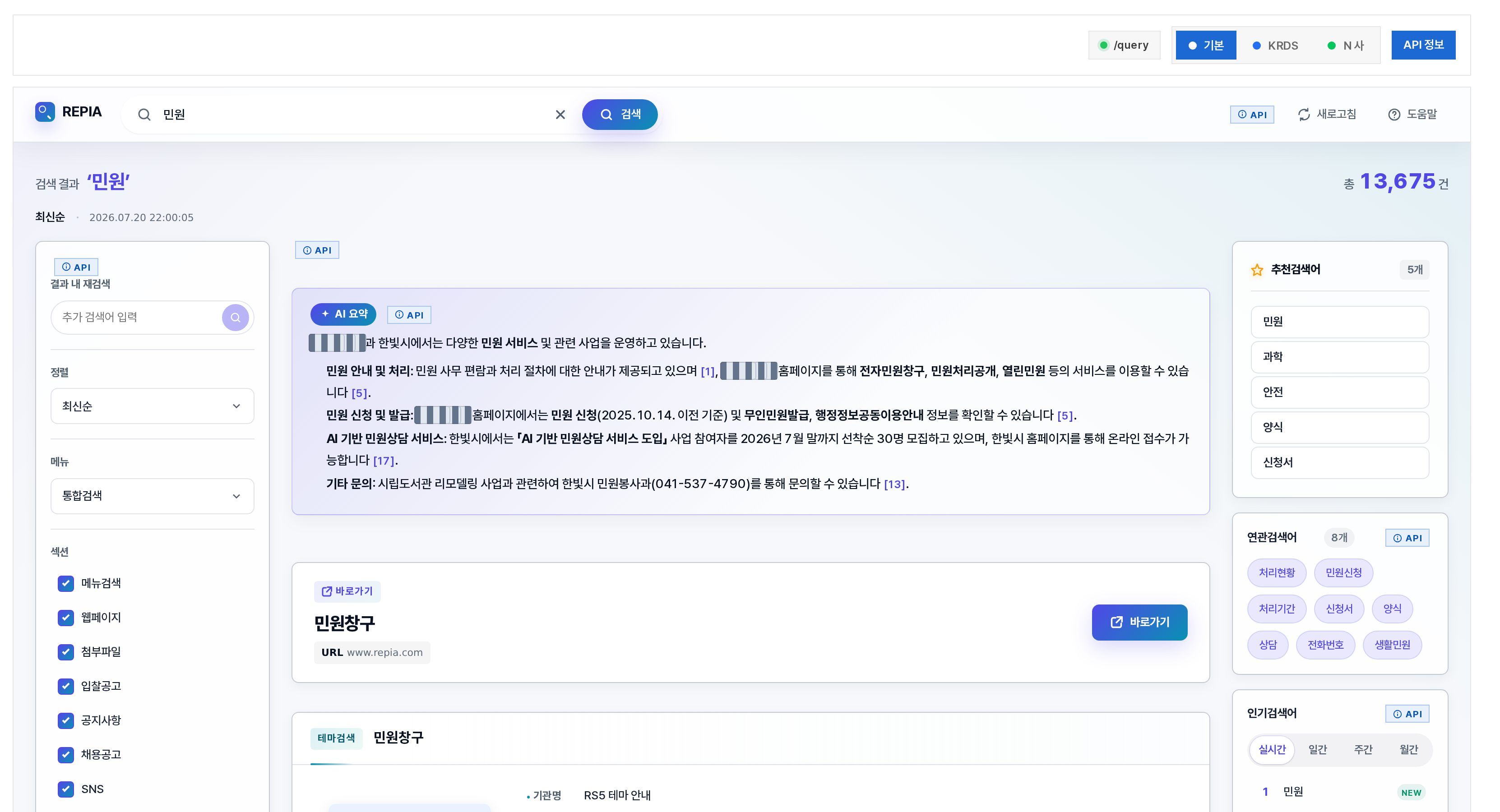Click the purple re-search magnifier icon in the sidebar
This screenshot has width=1500, height=812.
pyautogui.click(x=235, y=317)
